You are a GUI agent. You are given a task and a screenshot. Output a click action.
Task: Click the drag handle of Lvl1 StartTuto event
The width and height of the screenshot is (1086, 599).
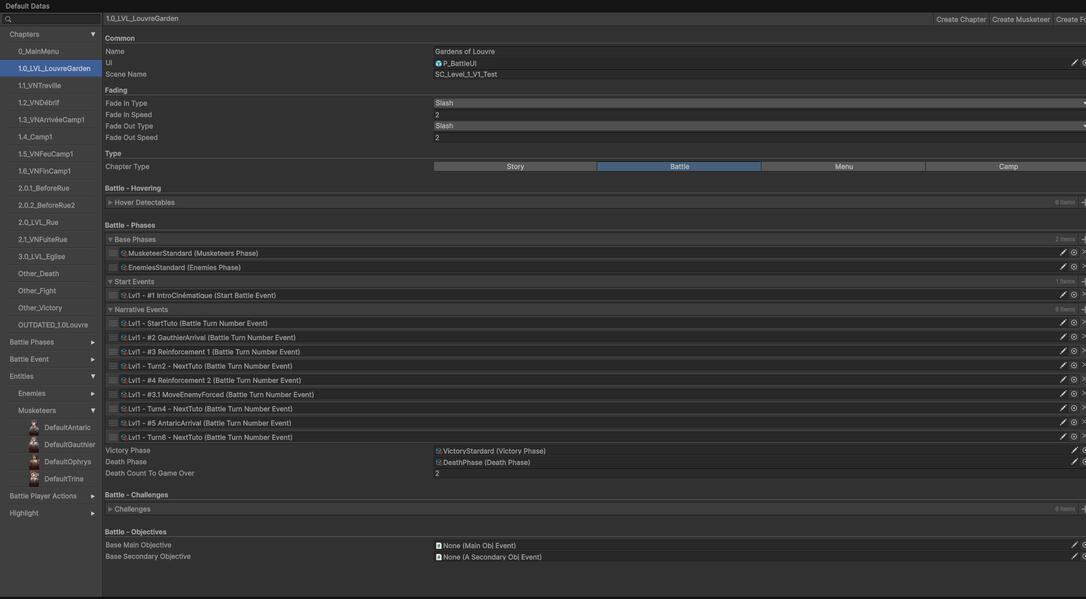coord(113,324)
